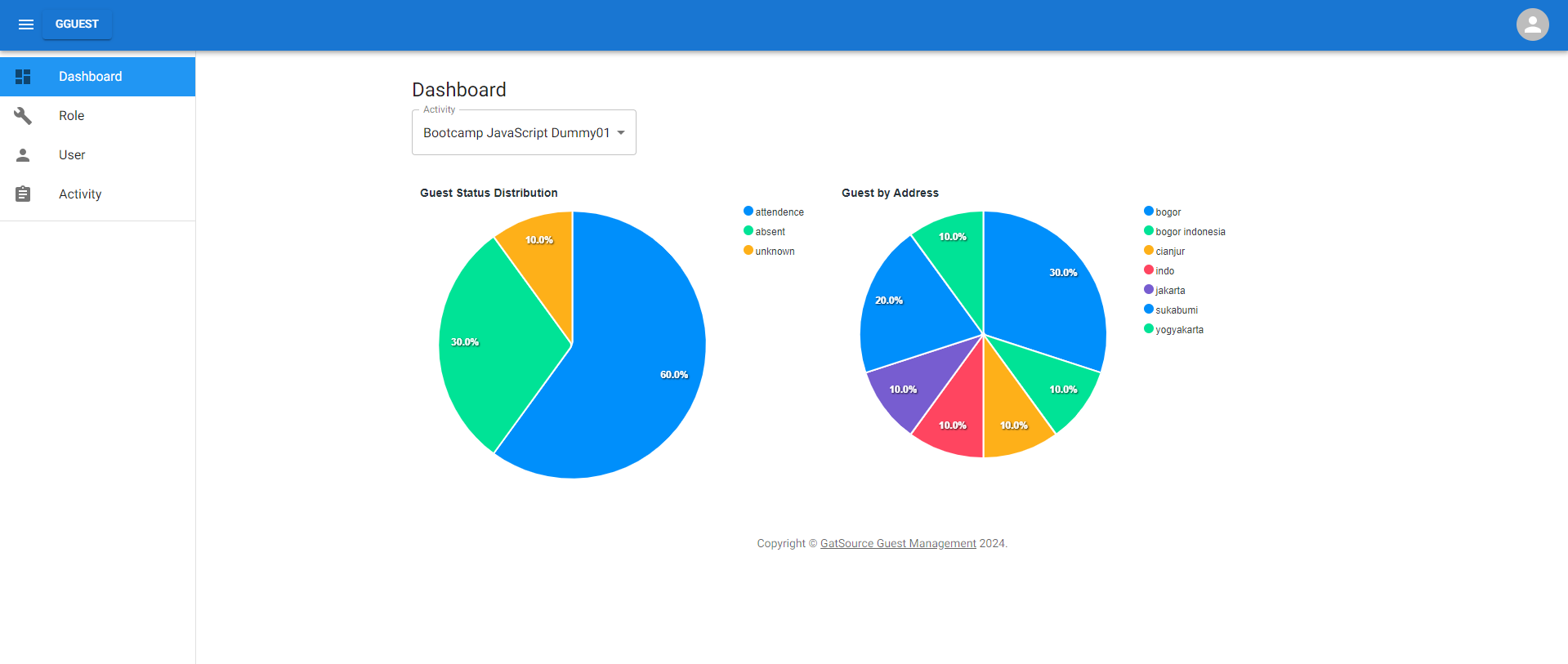Toggle the absent legend dot
1568x664 pixels.
(748, 231)
